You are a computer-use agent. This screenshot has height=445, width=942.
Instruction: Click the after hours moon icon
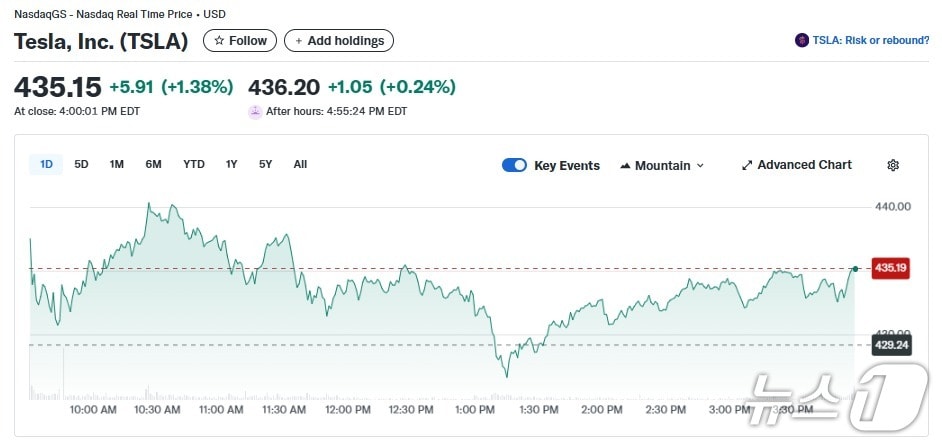(x=255, y=111)
